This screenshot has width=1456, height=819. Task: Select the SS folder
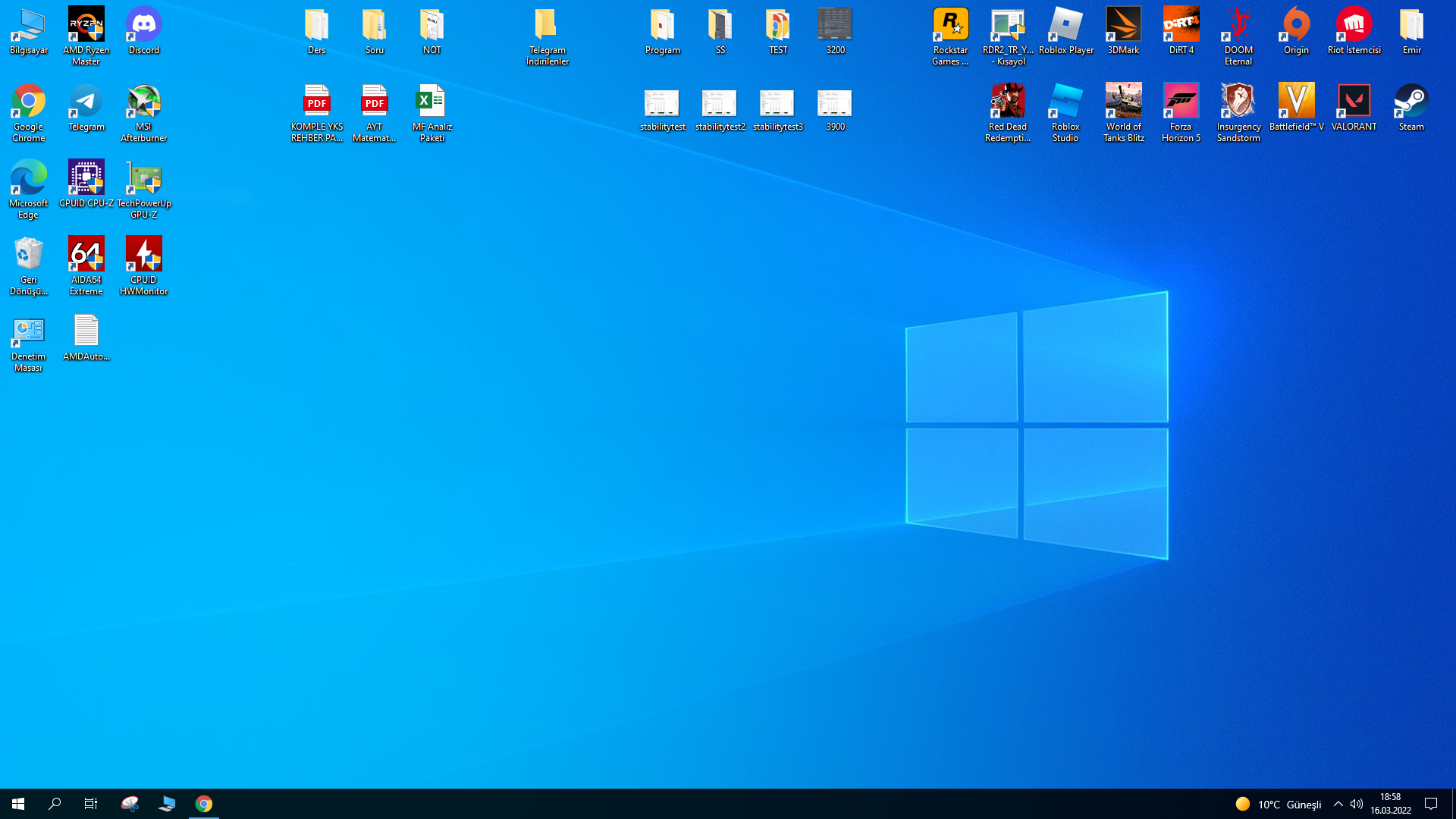[x=720, y=32]
